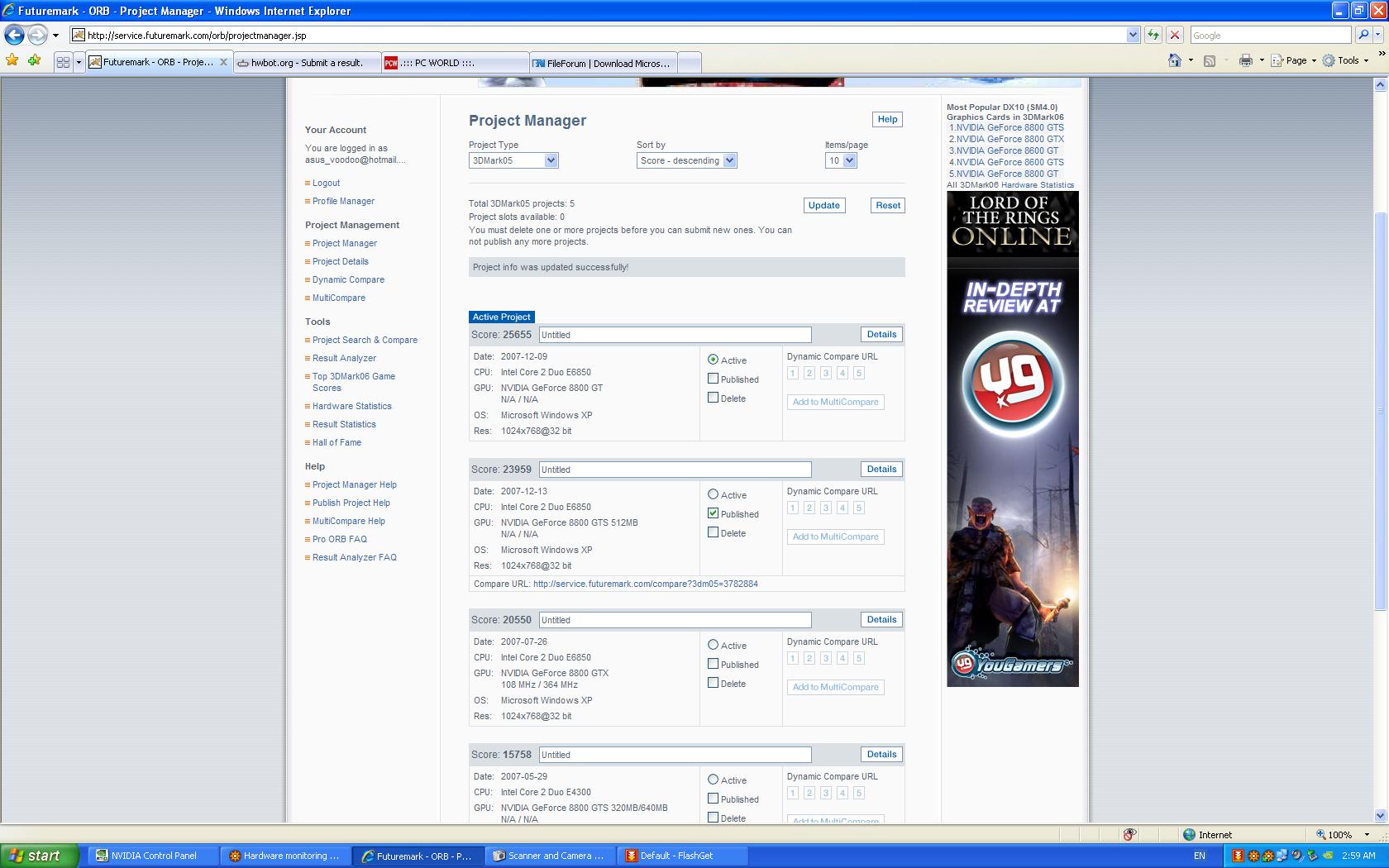This screenshot has width=1389, height=868.
Task: Click the Windows Start button
Action: click(x=40, y=856)
